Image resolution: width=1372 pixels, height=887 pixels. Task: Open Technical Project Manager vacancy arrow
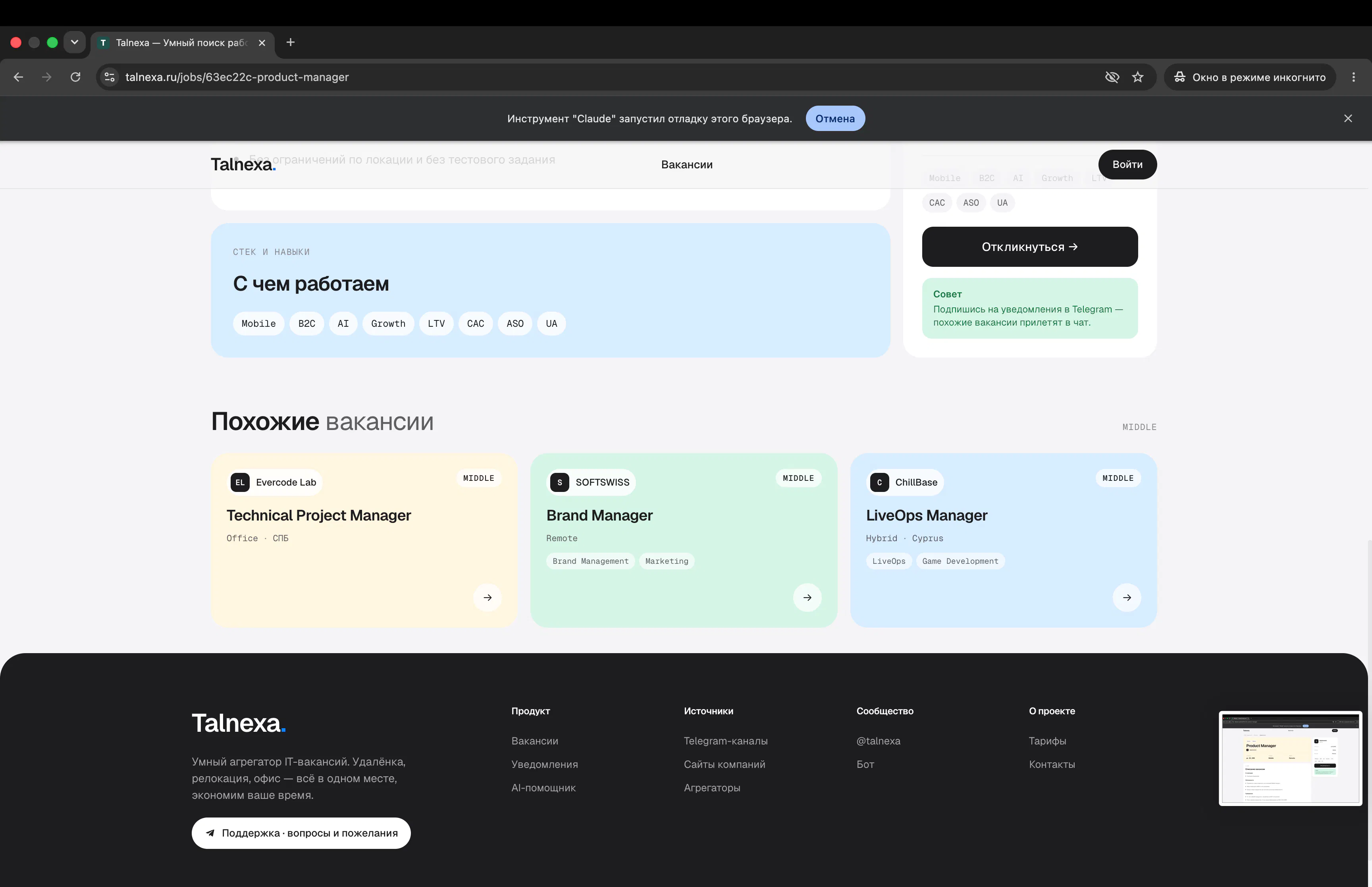click(x=488, y=597)
